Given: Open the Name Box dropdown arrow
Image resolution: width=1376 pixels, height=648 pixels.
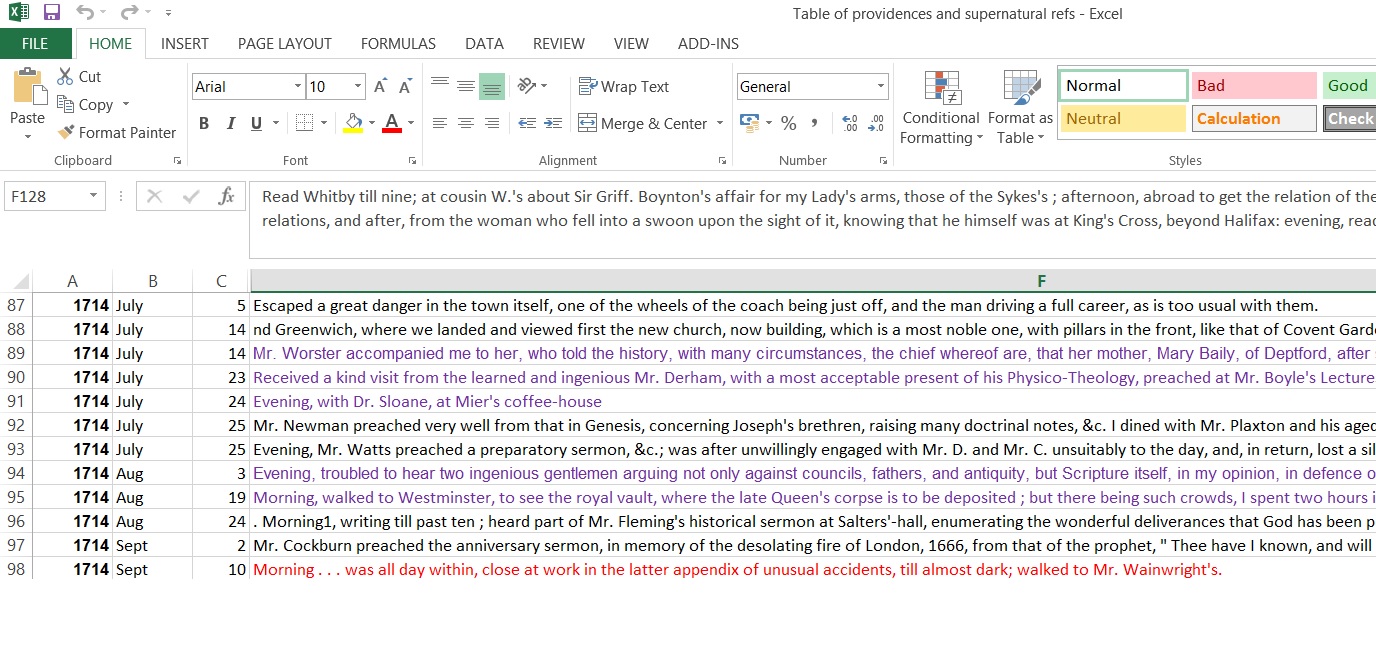Looking at the screenshot, I should pyautogui.click(x=93, y=196).
